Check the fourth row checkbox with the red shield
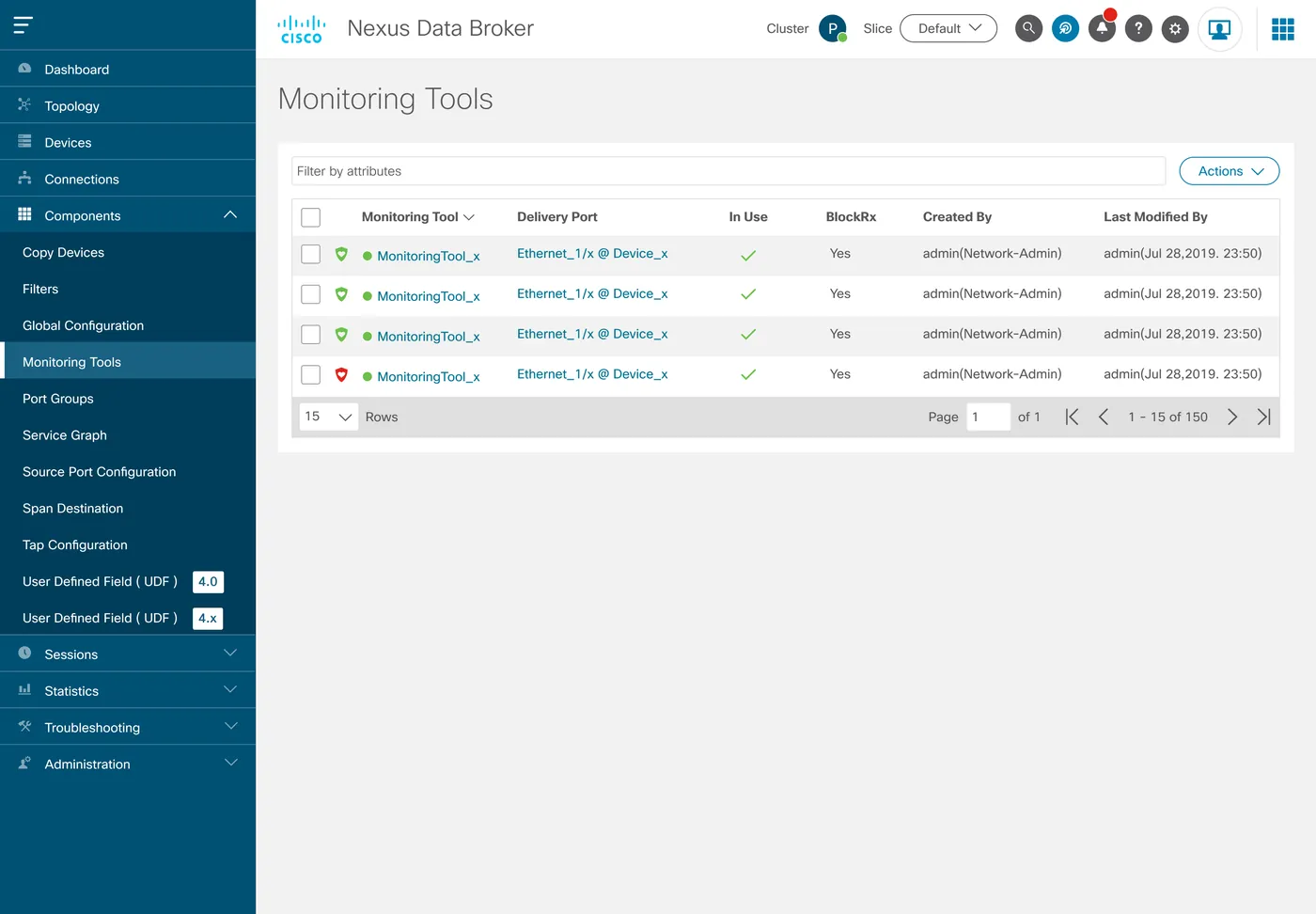The height and width of the screenshot is (914, 1316). (x=311, y=374)
